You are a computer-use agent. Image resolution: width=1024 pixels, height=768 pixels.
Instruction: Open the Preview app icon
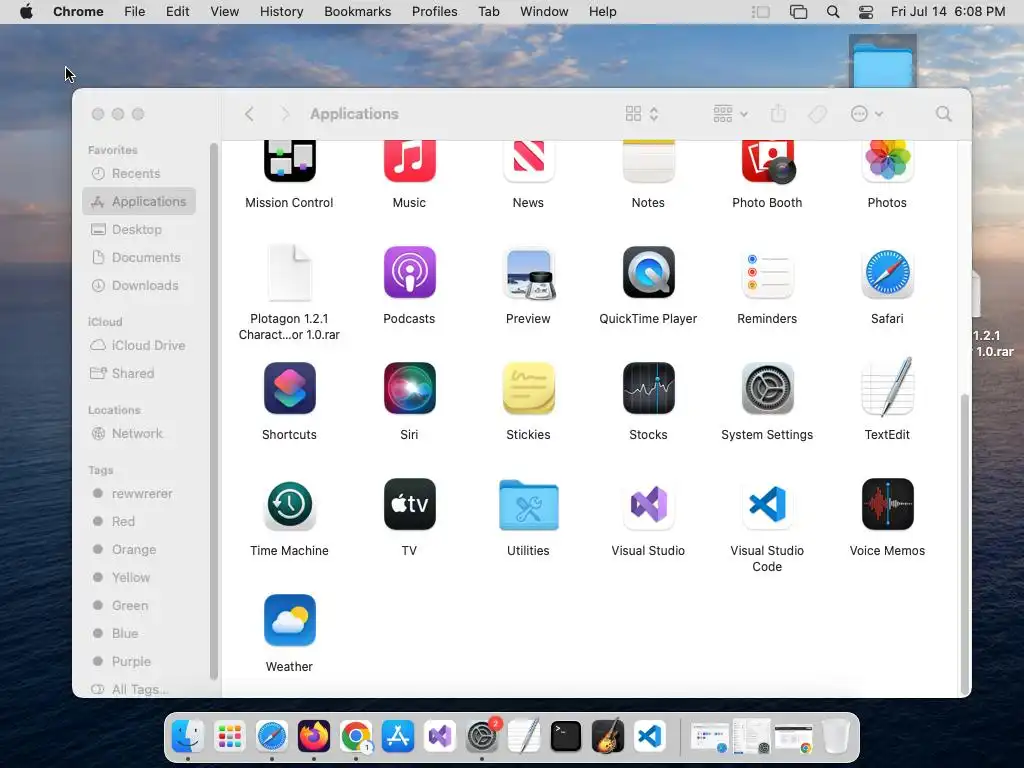pos(528,274)
